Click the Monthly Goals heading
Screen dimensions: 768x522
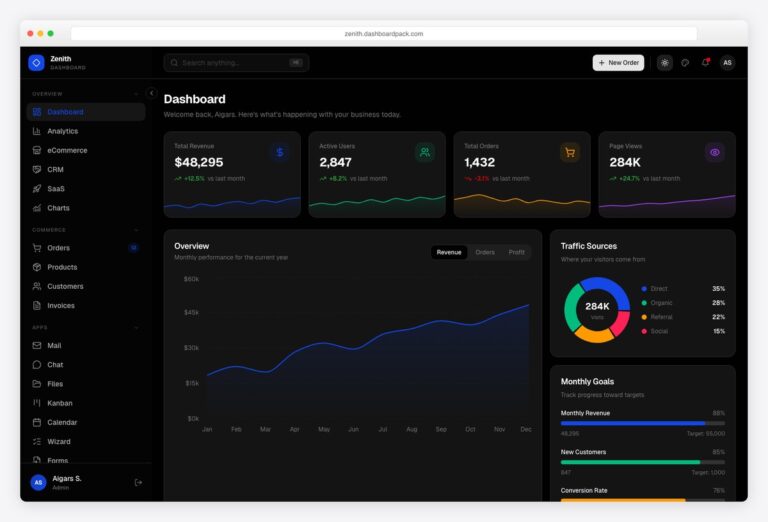coord(587,381)
